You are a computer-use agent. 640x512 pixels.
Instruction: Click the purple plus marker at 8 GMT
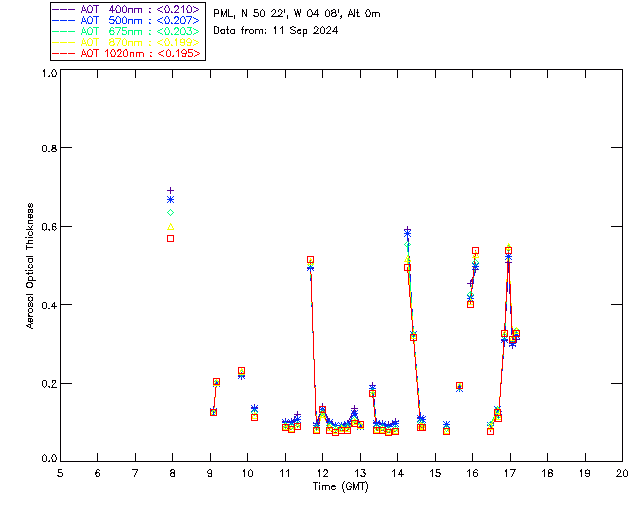pos(171,190)
